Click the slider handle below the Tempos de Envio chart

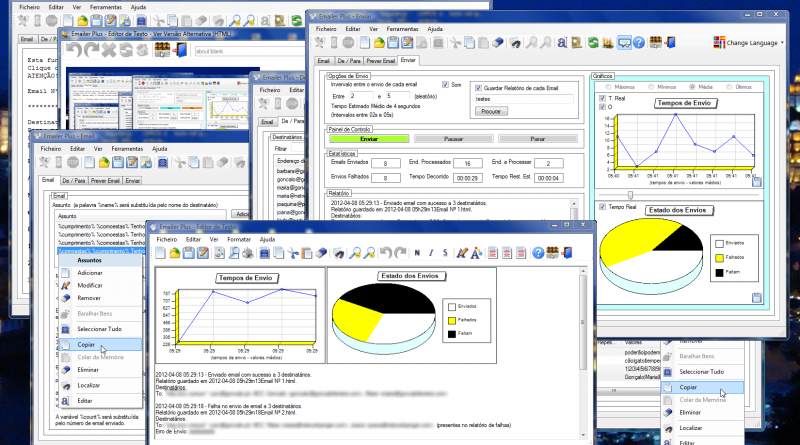point(629,194)
